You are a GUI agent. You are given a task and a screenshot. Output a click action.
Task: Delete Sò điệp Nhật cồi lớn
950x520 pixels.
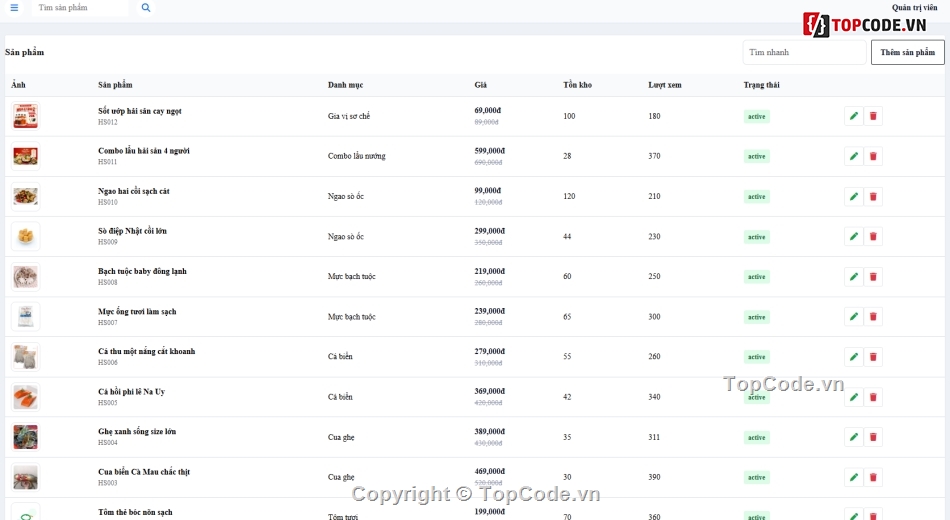[x=873, y=236]
